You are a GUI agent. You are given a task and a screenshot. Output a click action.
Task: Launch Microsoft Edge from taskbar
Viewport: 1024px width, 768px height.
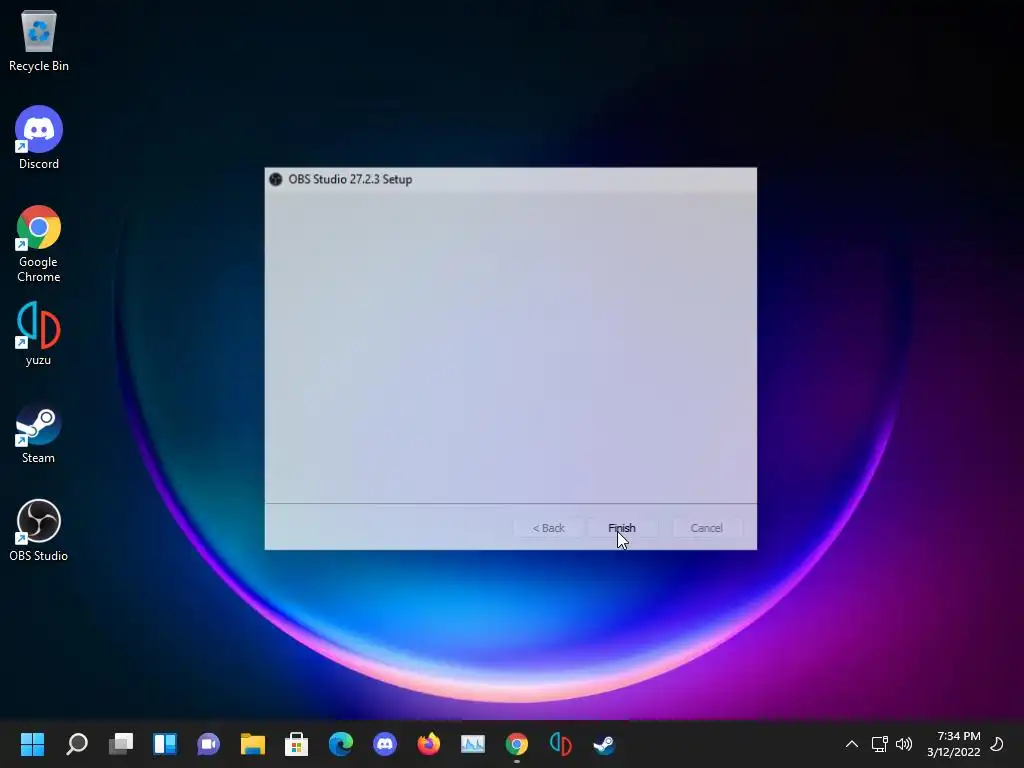[341, 744]
